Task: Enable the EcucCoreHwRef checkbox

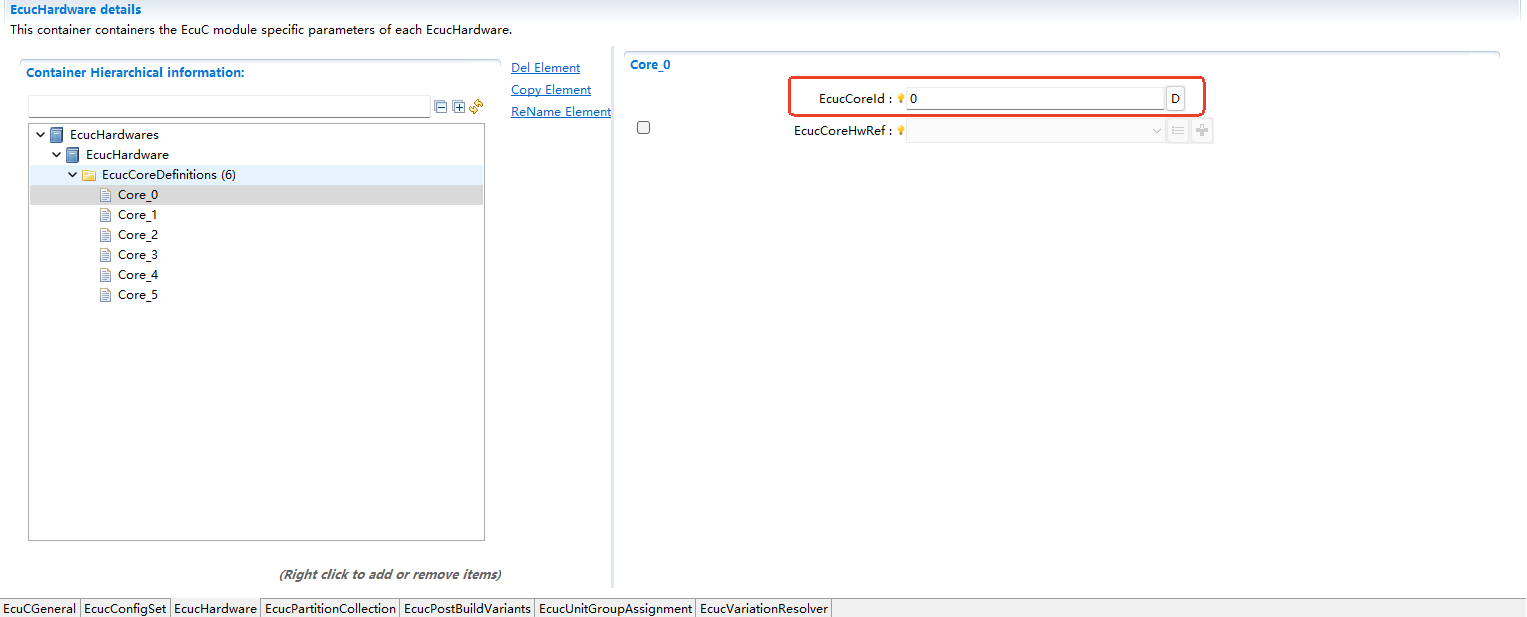Action: click(643, 128)
